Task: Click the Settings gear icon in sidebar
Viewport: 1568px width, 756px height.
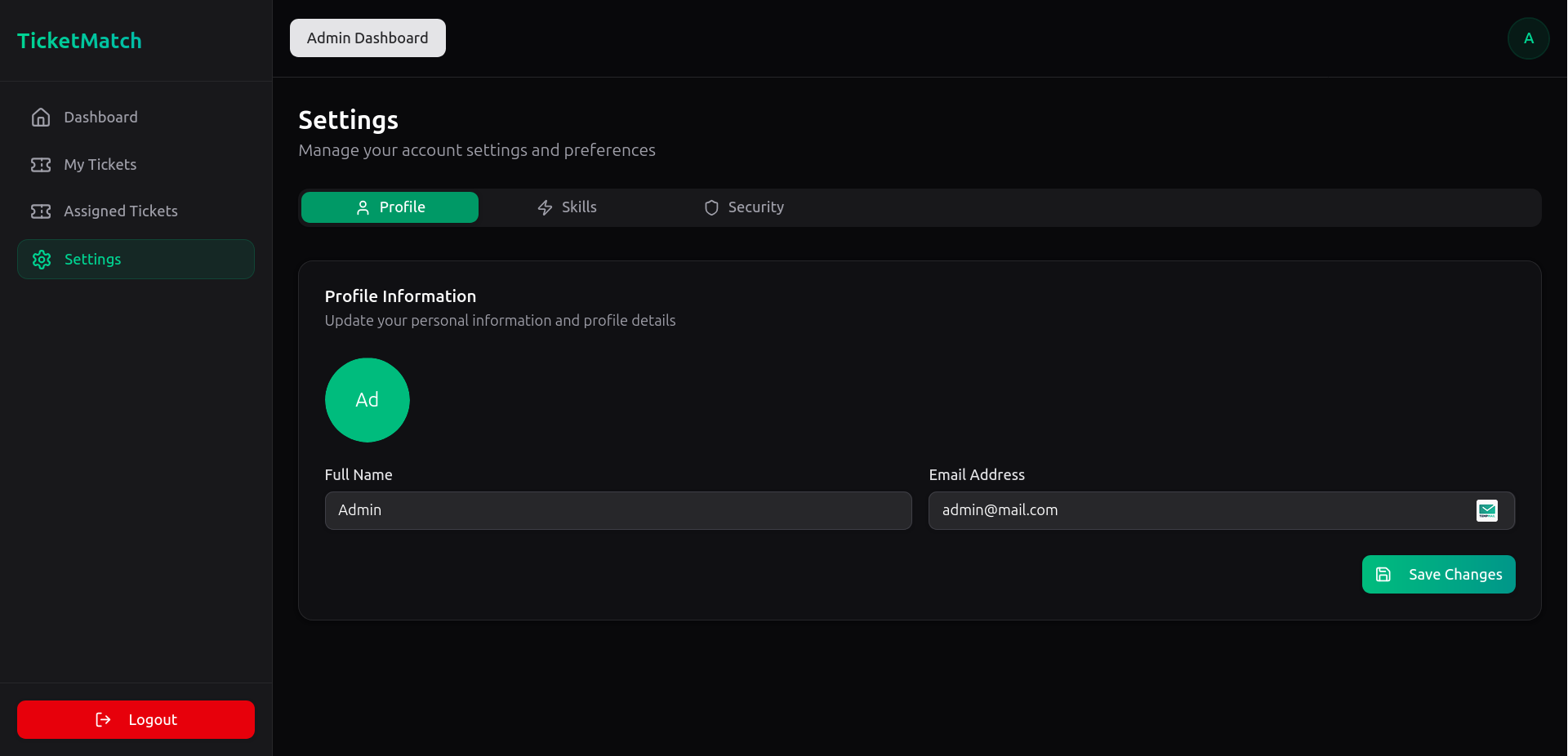Action: [42, 260]
